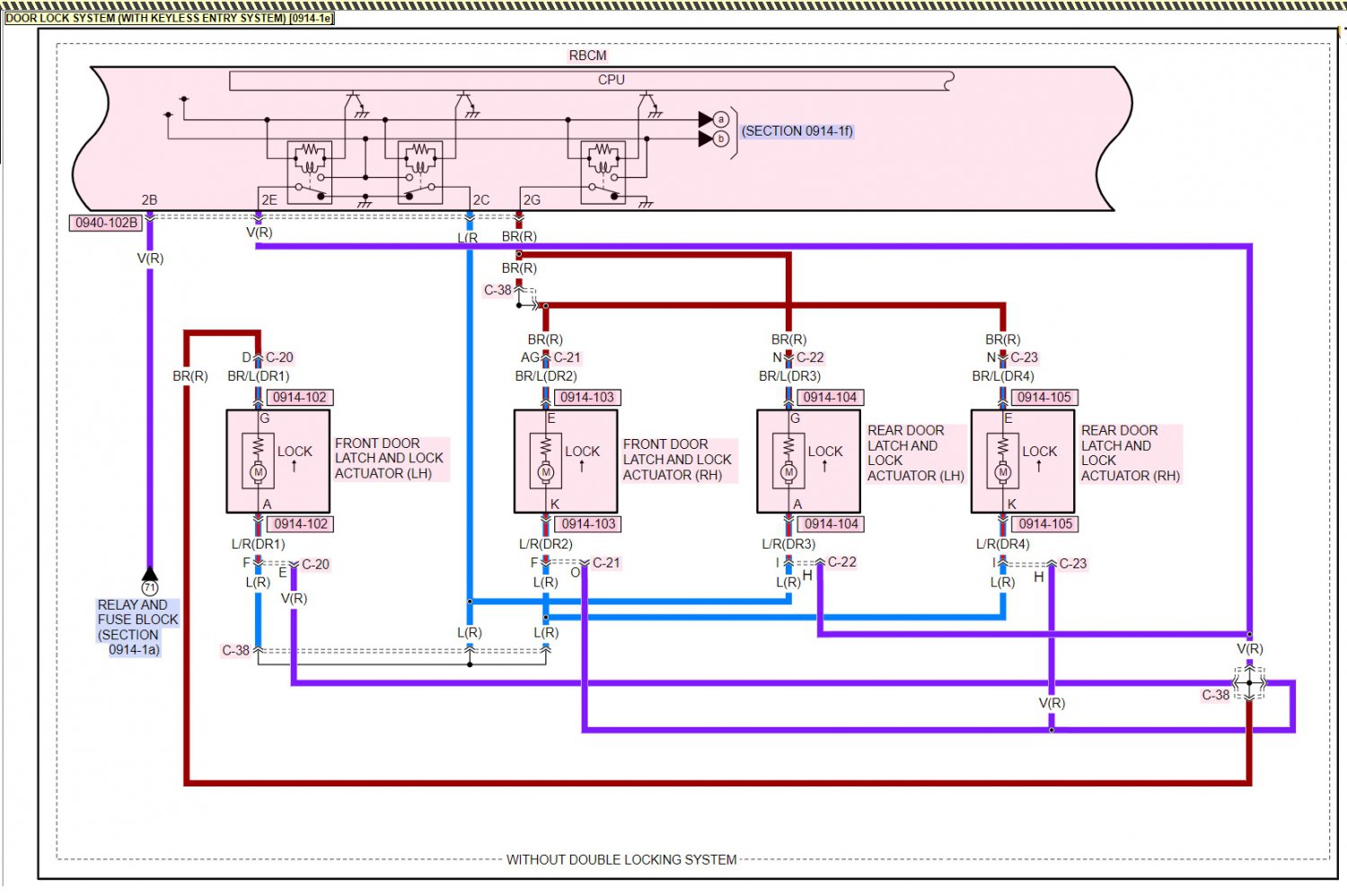Click BR/L(DR1) wire label

pyautogui.click(x=259, y=376)
